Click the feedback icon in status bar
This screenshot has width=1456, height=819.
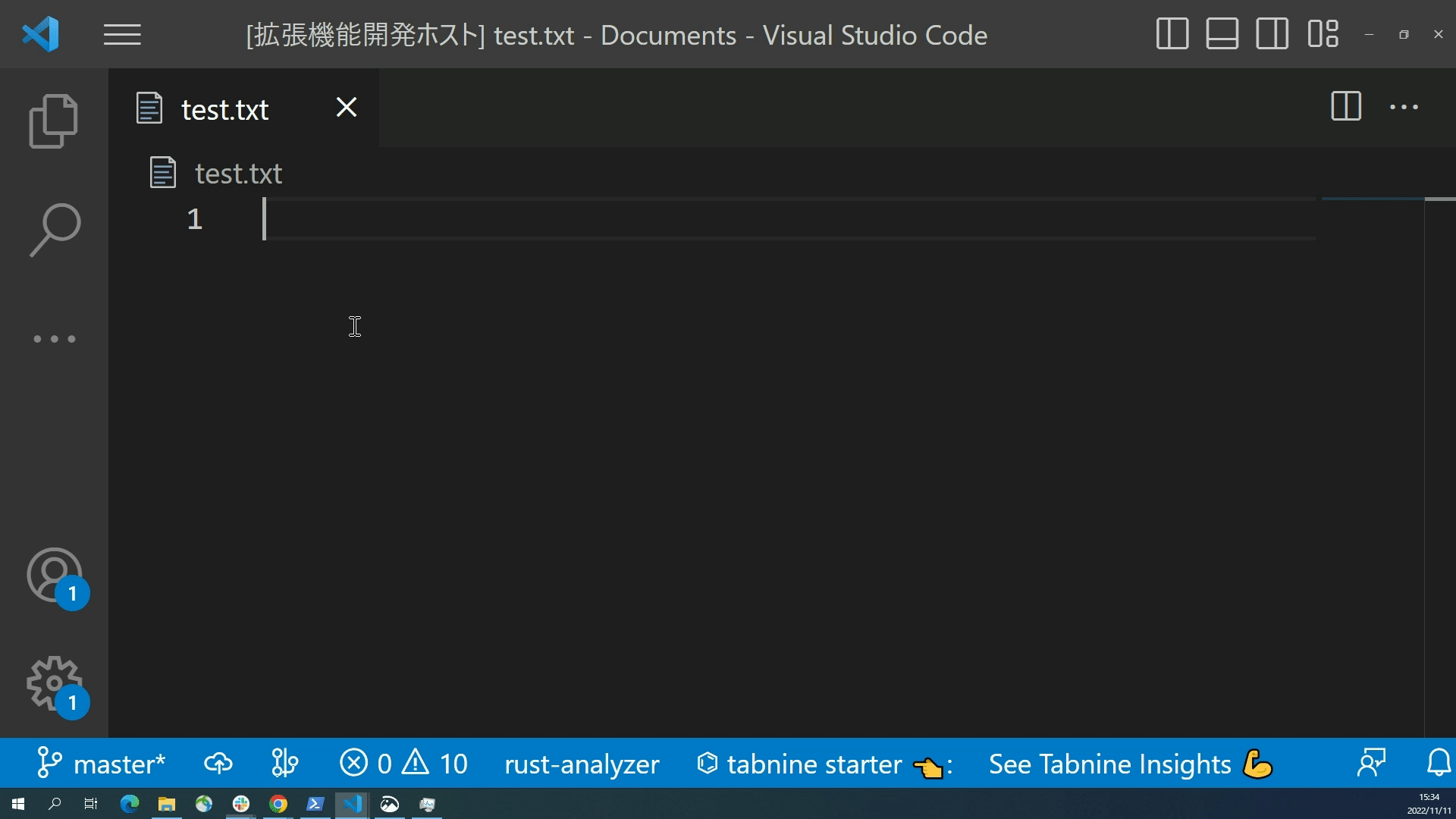[x=1371, y=763]
